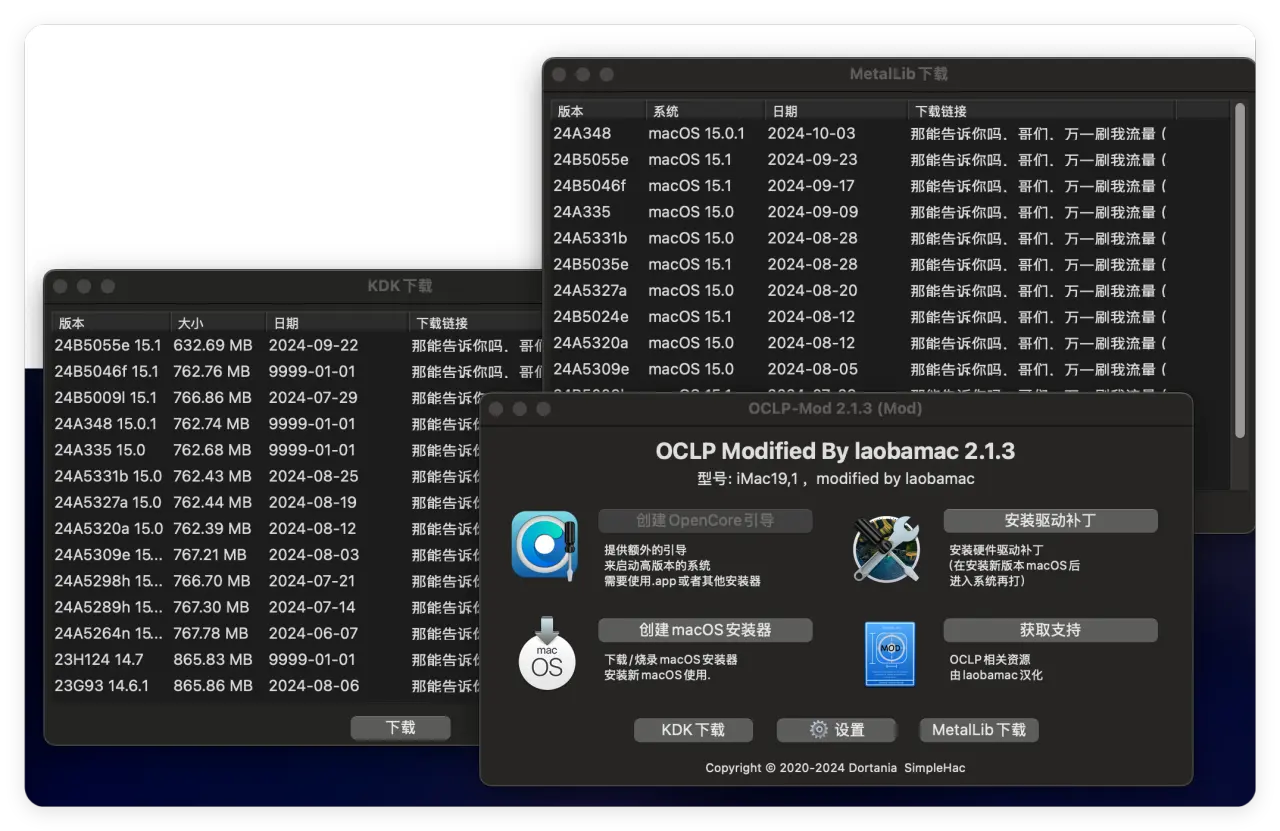Select MetalLib row 24A5320a
This screenshot has width=1280, height=831.
891,342
